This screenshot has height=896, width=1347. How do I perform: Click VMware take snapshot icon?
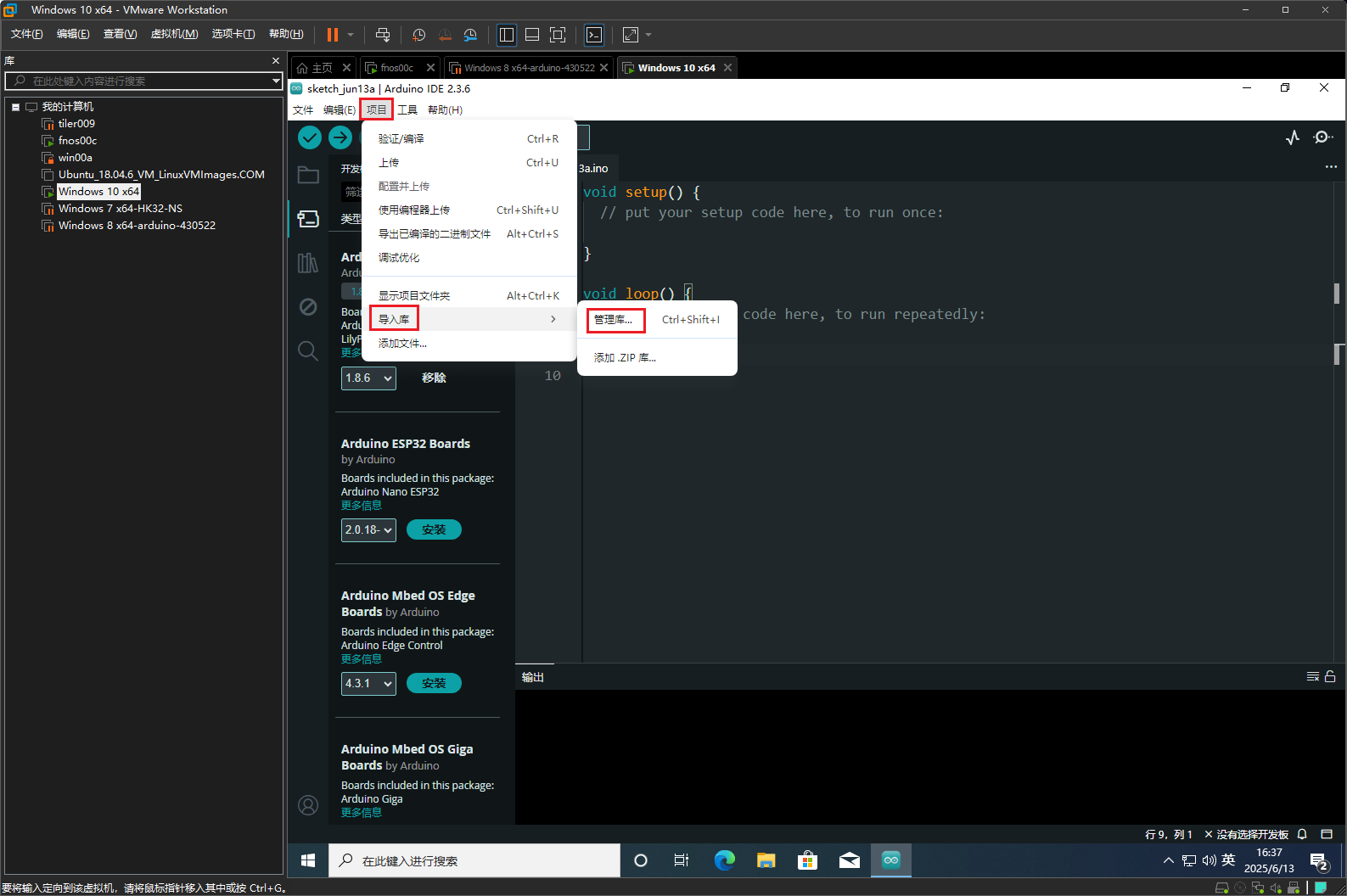click(418, 35)
